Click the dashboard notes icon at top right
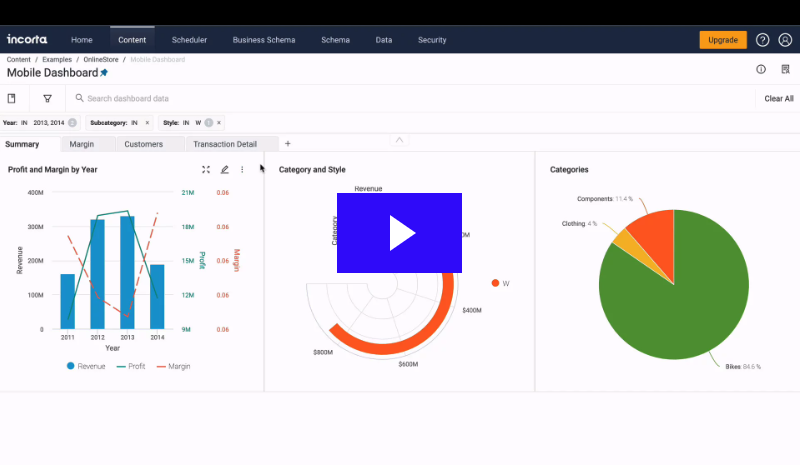This screenshot has width=800, height=465. [785, 69]
